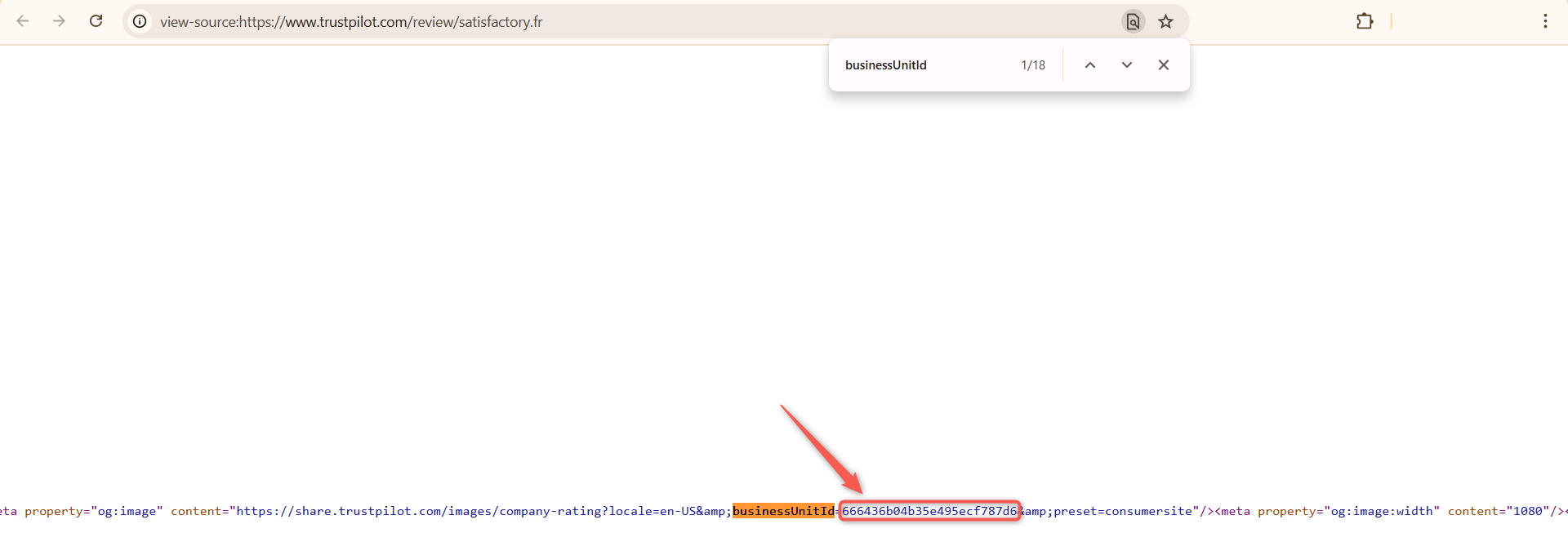View site information icon in address bar
The image size is (1568, 533).
[x=140, y=21]
